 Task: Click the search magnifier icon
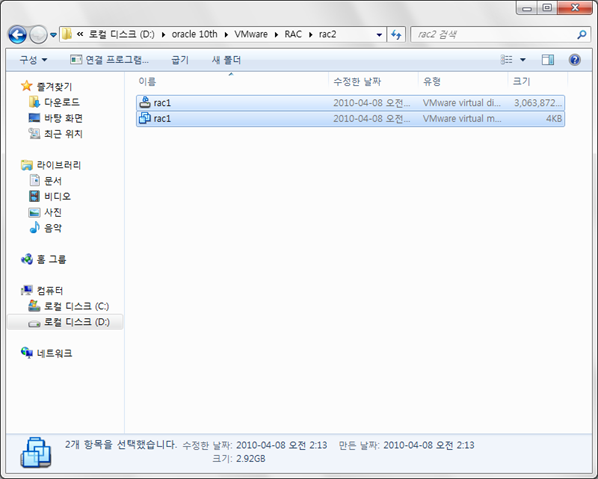pos(582,35)
